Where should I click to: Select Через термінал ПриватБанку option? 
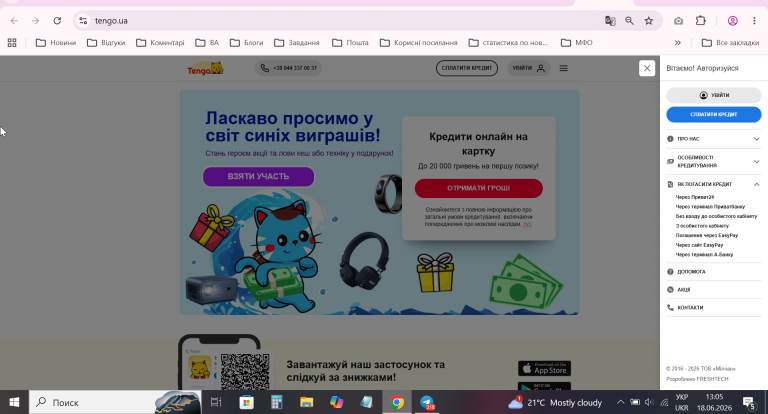click(710, 207)
